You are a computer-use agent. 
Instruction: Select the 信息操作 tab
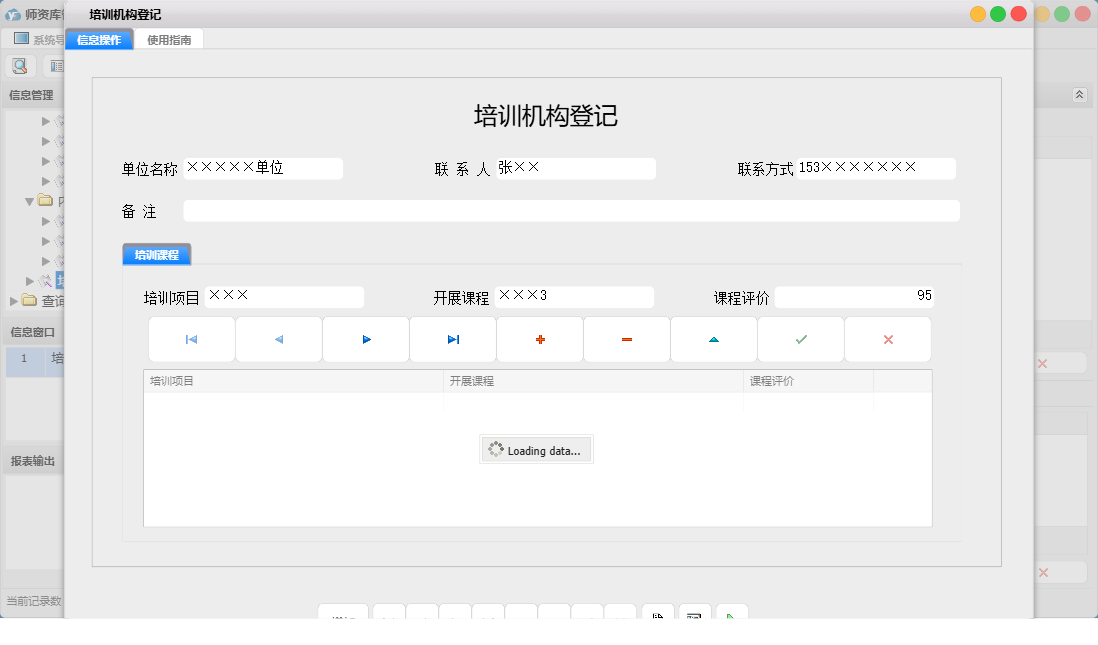coord(98,38)
